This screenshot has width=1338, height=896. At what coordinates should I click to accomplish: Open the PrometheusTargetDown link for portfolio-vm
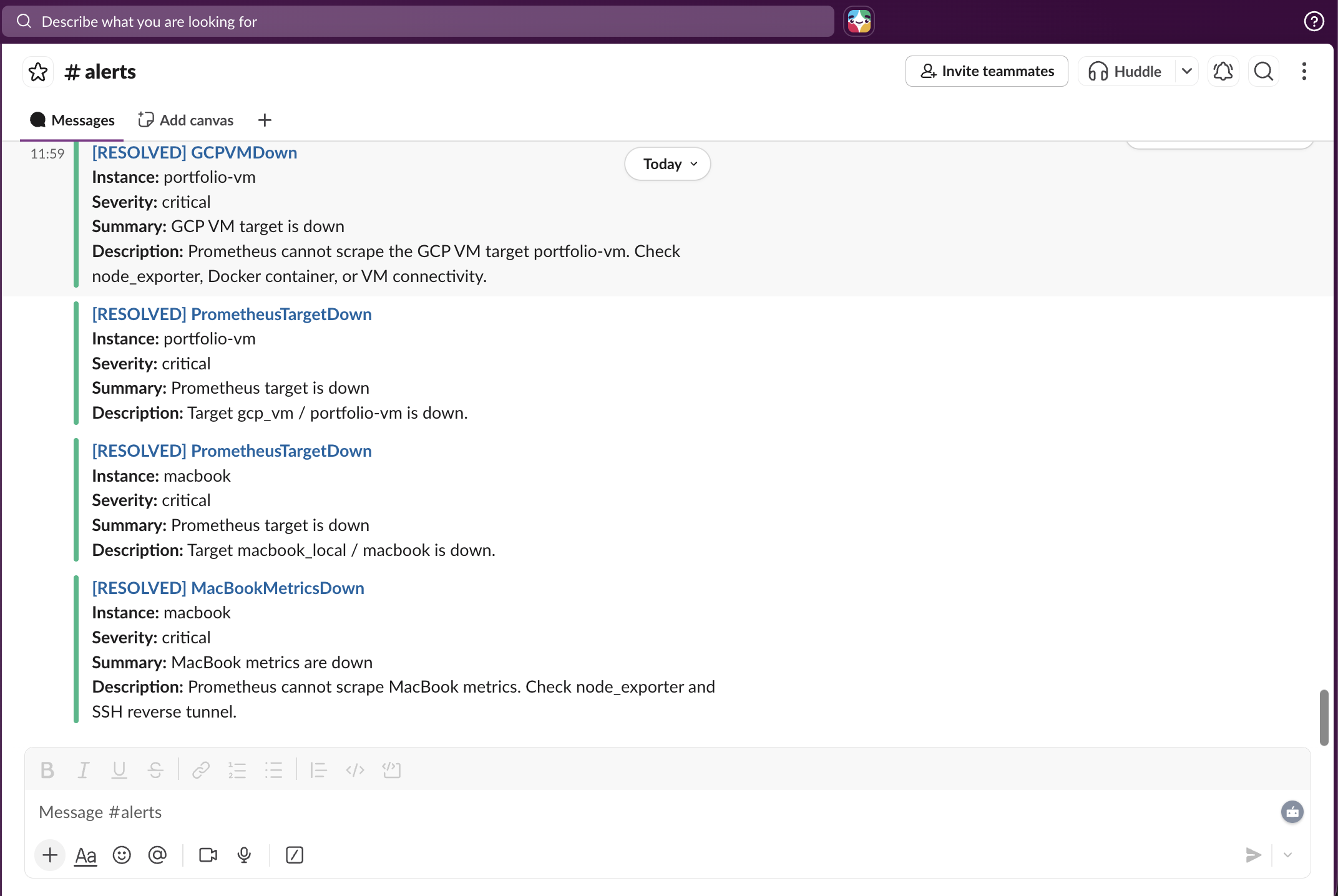click(232, 314)
